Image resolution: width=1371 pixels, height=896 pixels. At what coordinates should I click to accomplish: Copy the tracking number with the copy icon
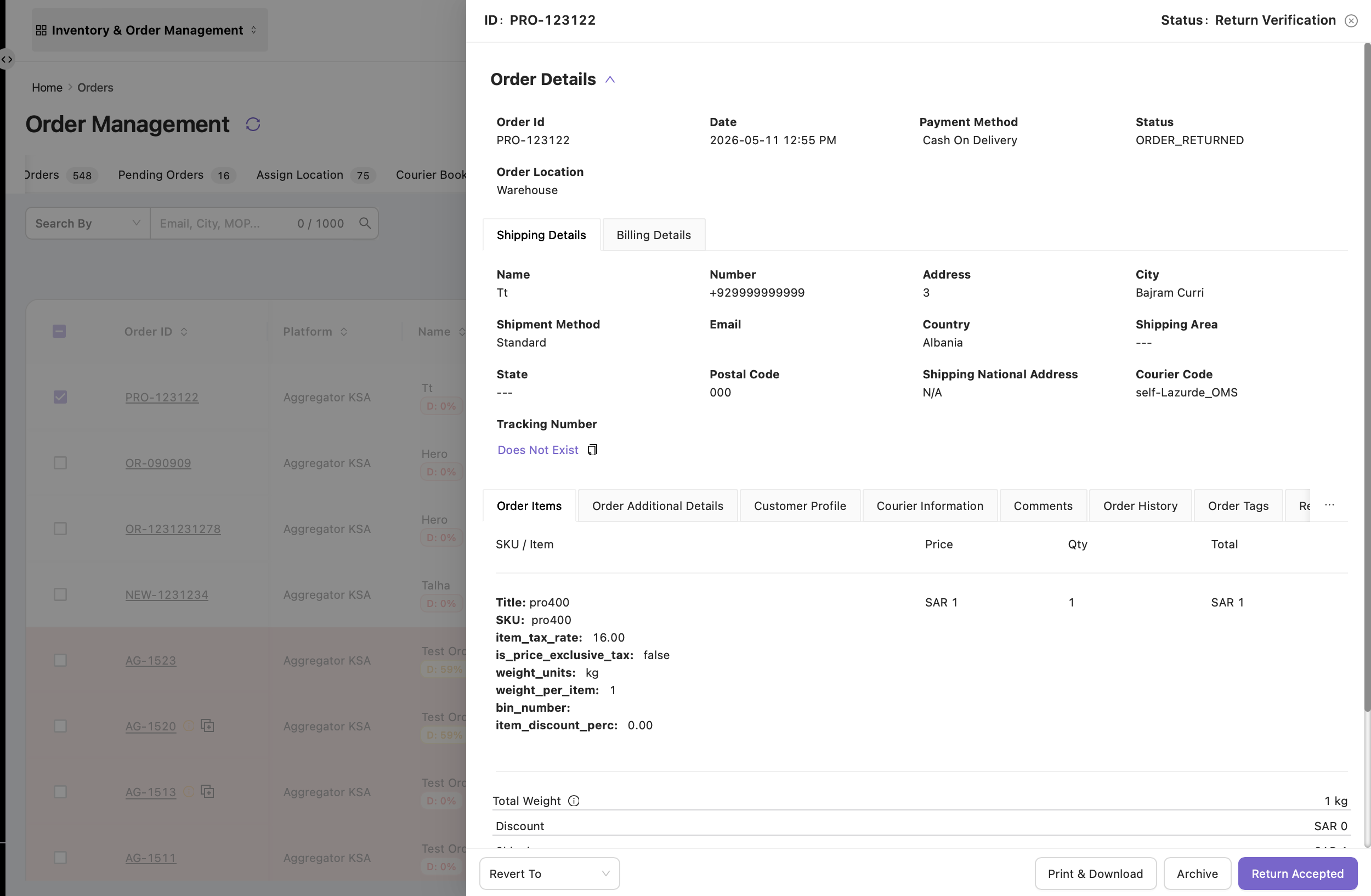click(x=592, y=450)
